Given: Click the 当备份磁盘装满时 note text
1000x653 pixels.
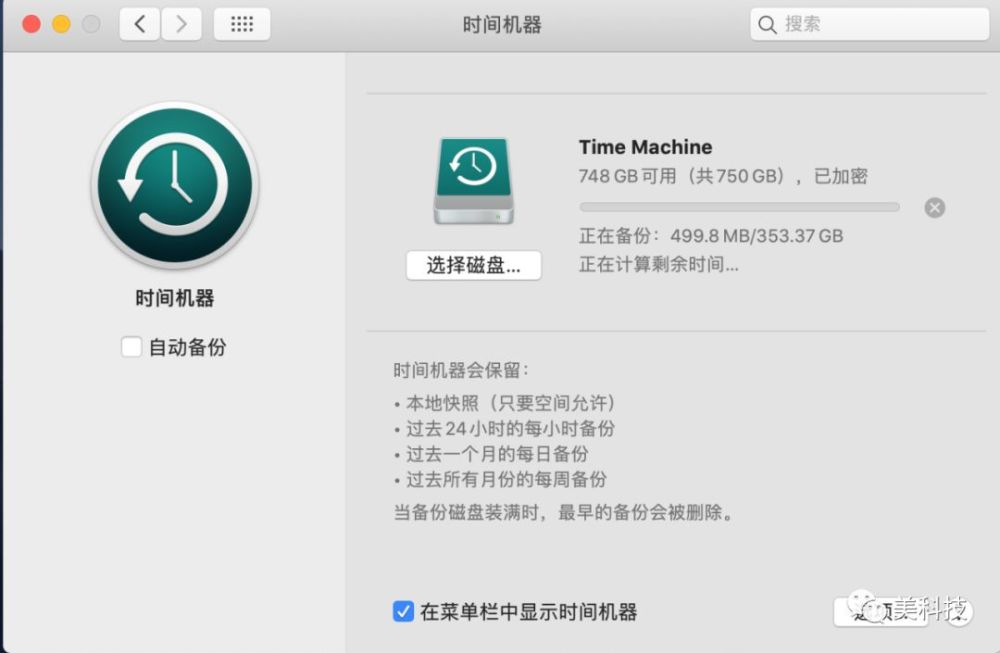Looking at the screenshot, I should [564, 512].
